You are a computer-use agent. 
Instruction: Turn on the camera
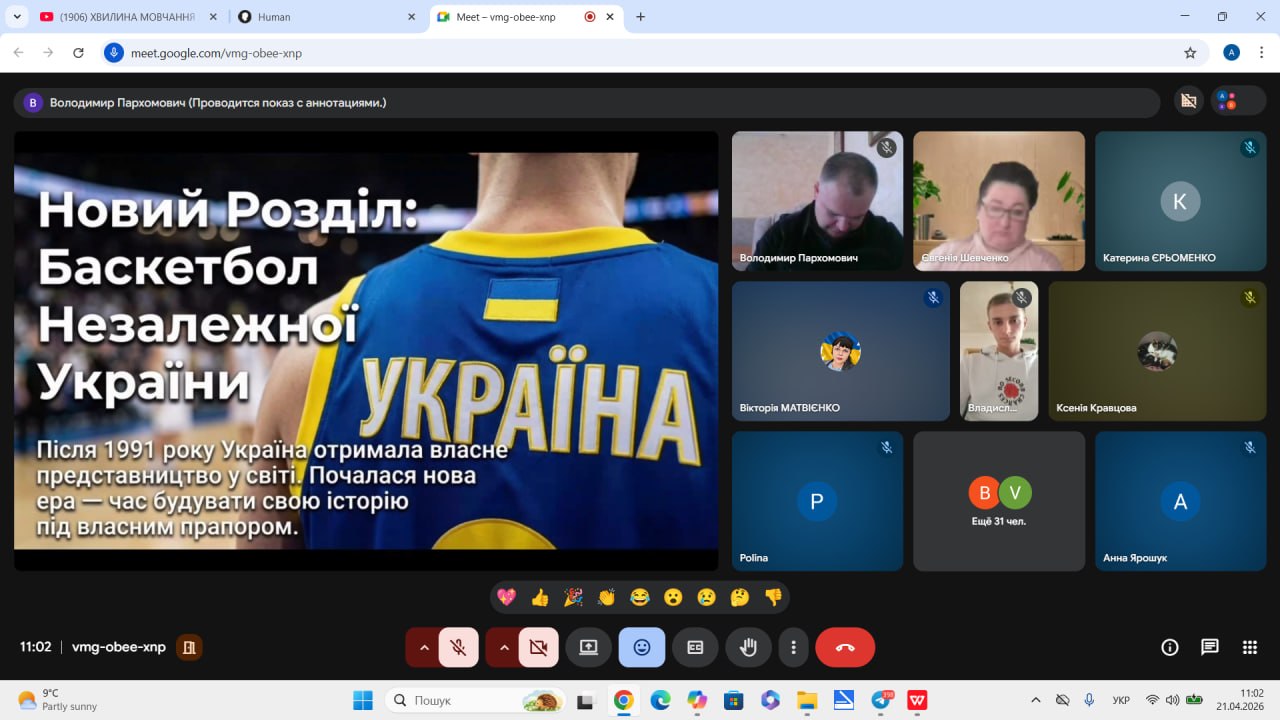click(539, 648)
